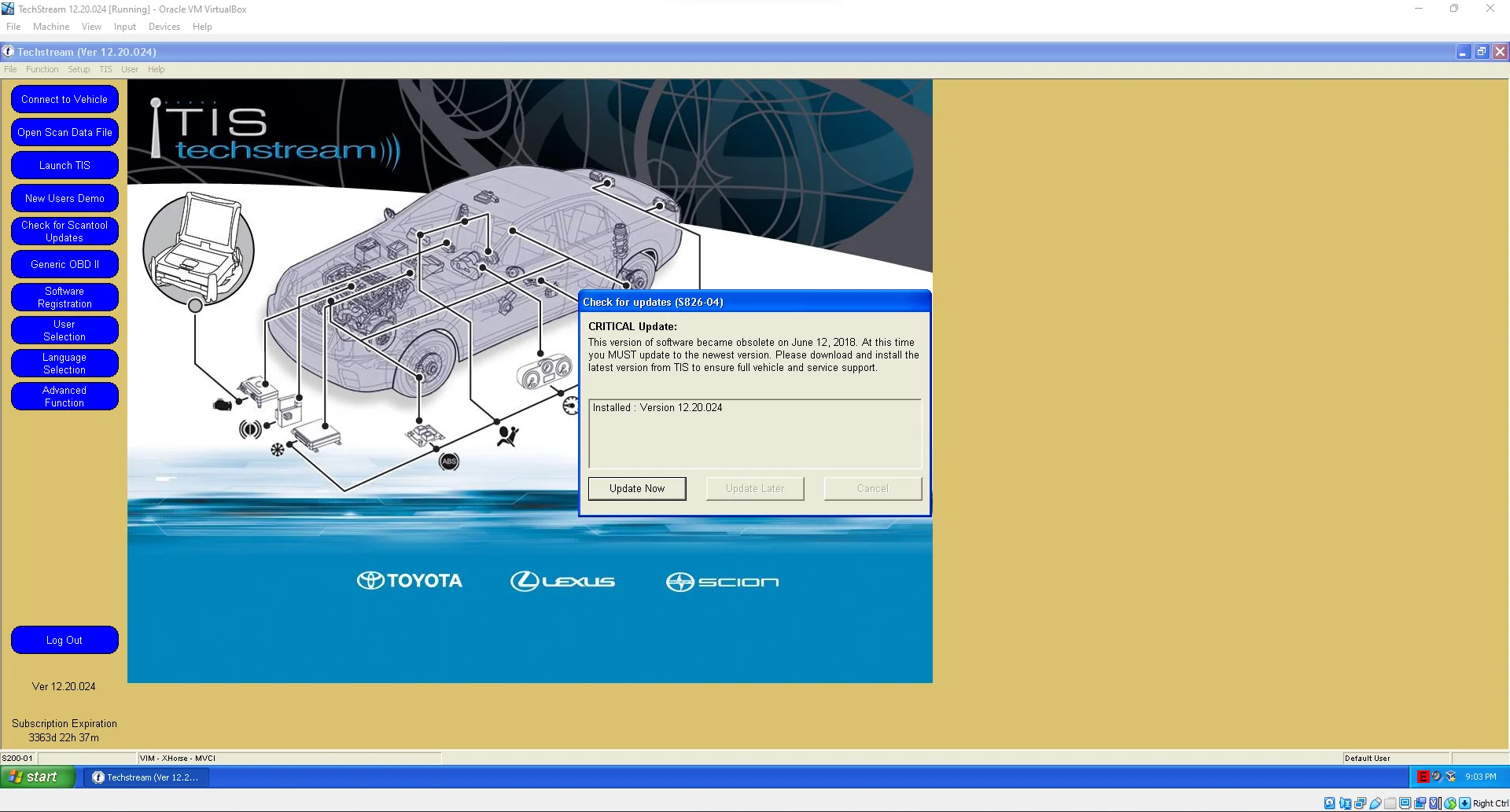The image size is (1510, 812).
Task: Click Update Later in updates dialog
Action: (755, 488)
